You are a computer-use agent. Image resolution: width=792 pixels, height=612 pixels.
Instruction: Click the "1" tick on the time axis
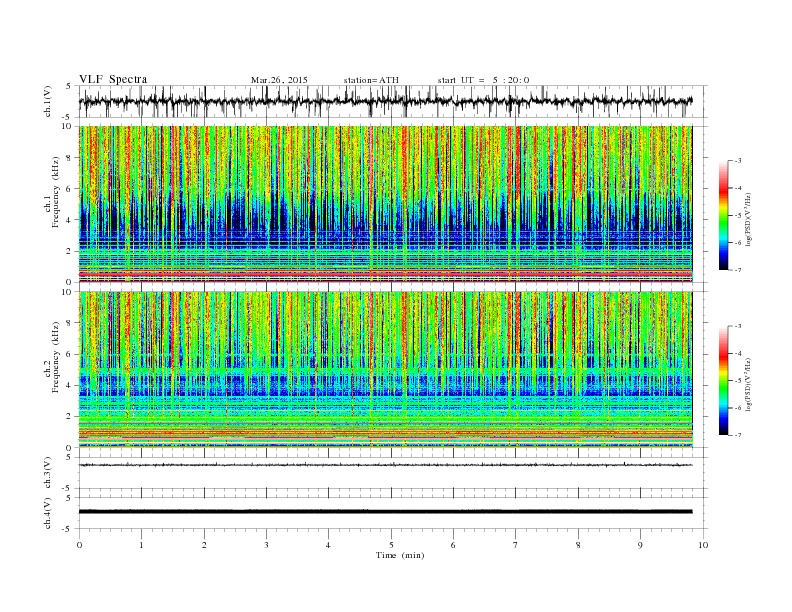141,545
